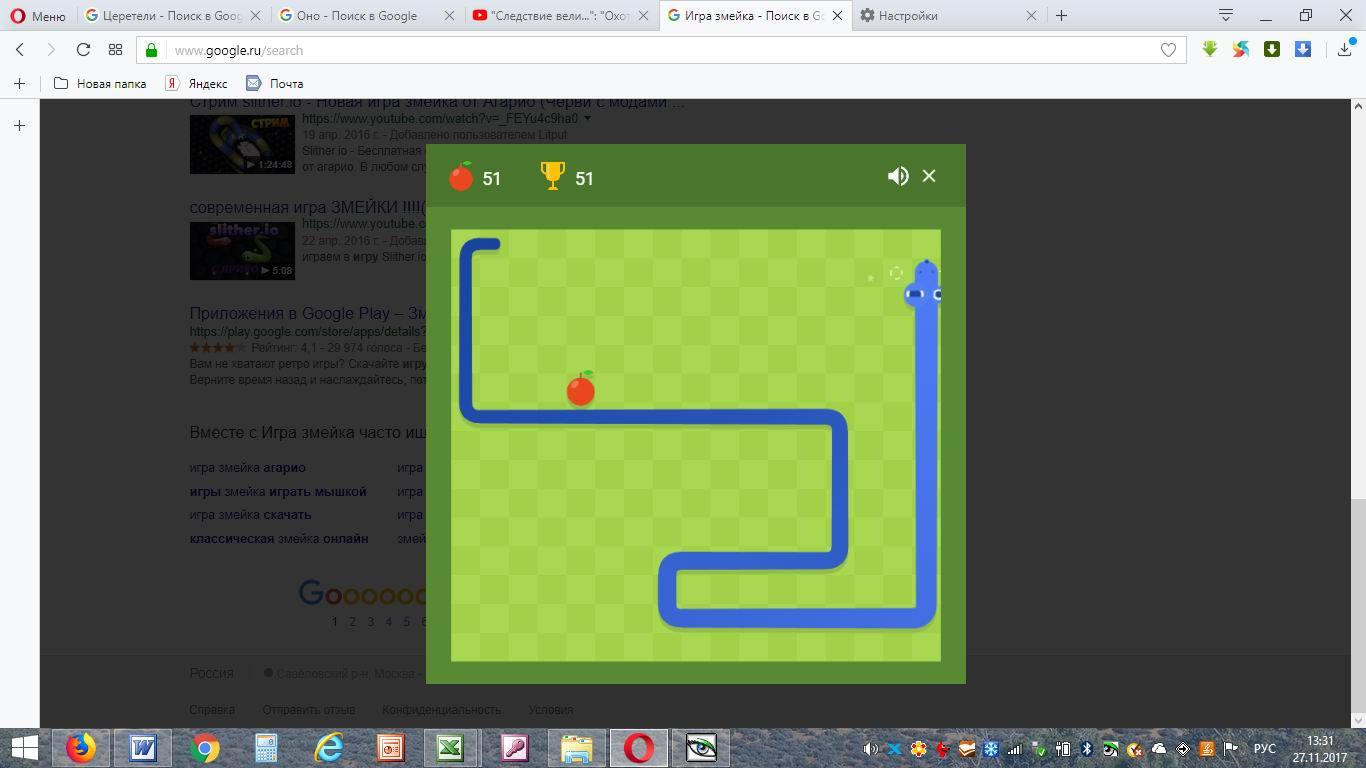
Task: Go to results page 3
Action: tap(370, 621)
